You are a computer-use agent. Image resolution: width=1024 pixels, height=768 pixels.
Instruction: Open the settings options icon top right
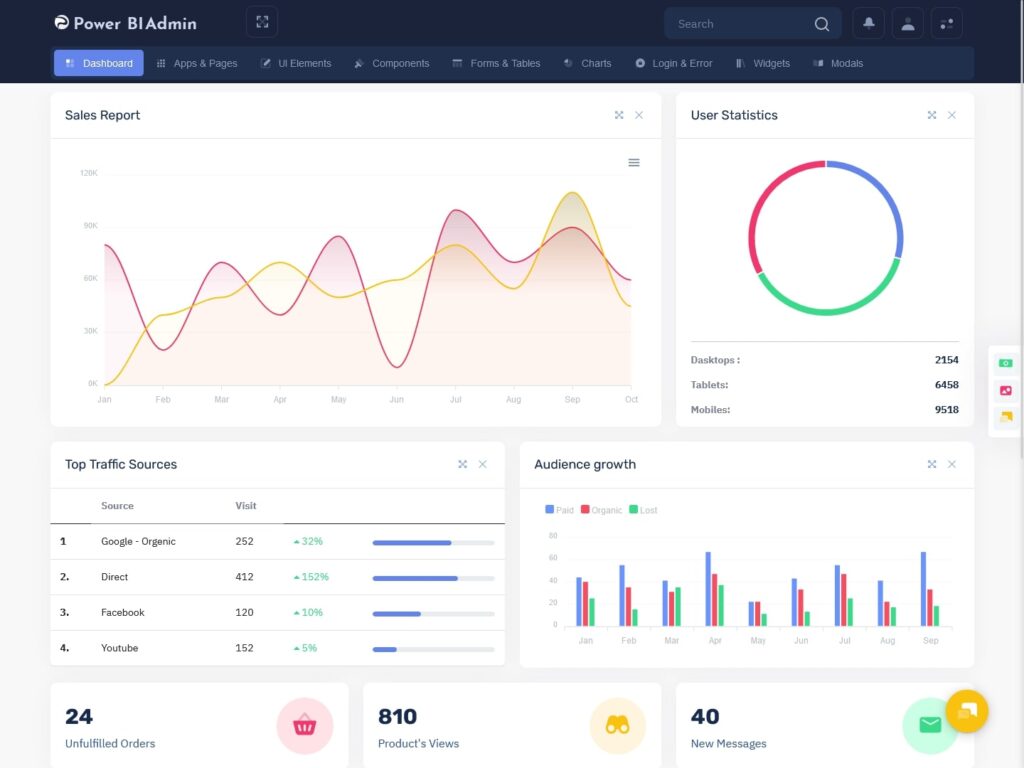pyautogui.click(x=946, y=22)
